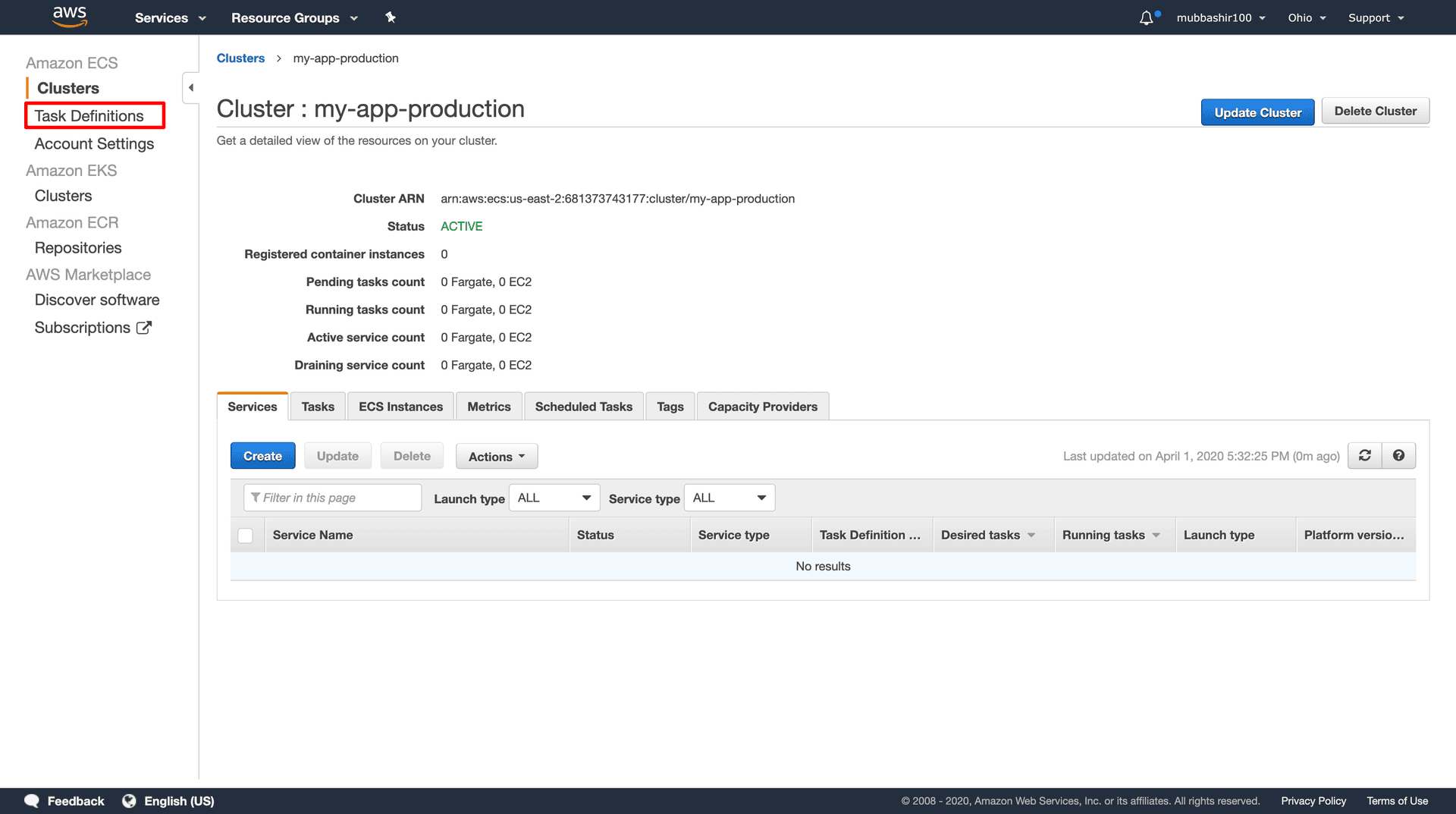Expand the mubbashir100 account menu

pyautogui.click(x=1221, y=17)
